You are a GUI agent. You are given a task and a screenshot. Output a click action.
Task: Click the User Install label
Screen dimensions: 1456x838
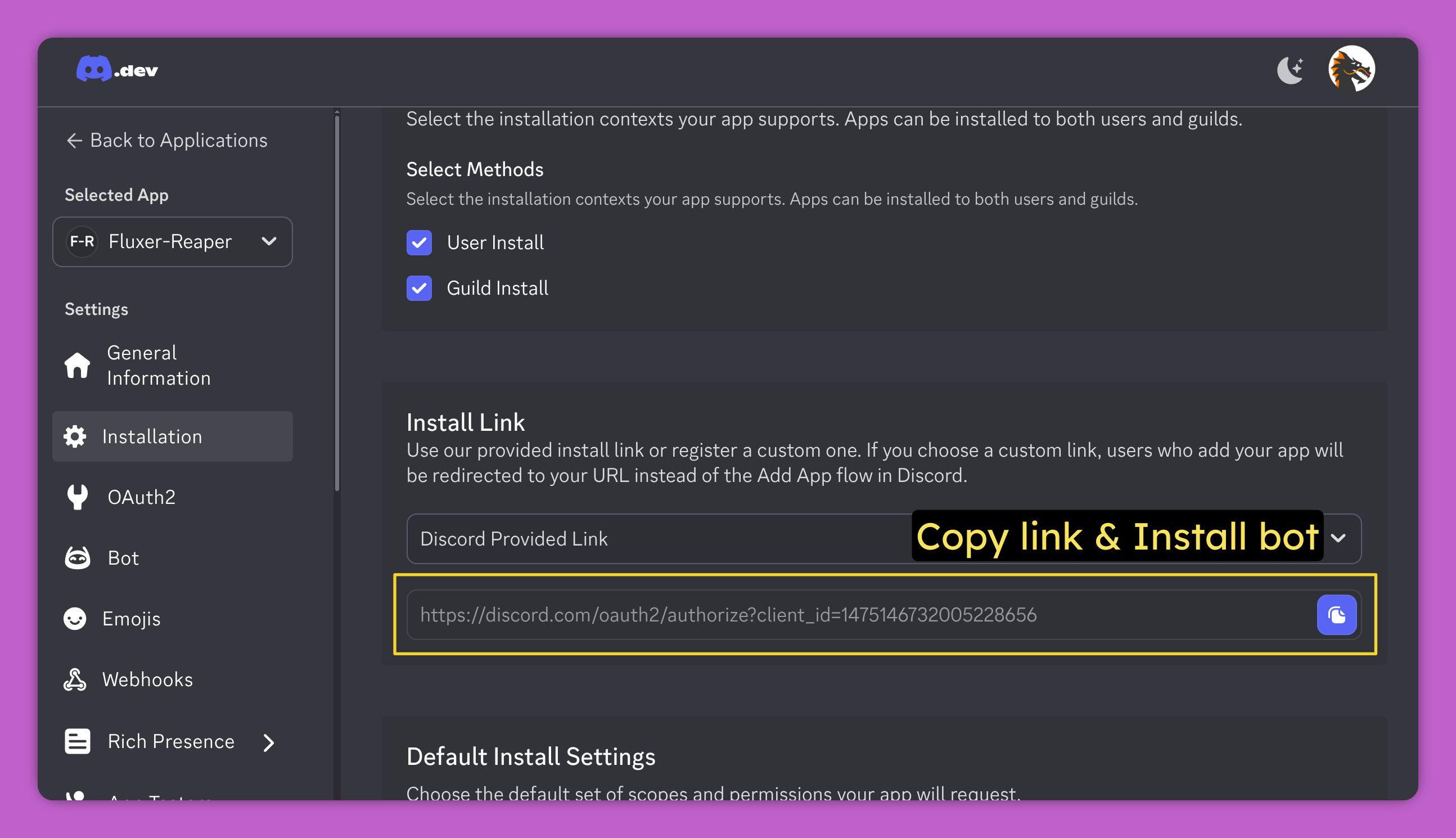click(x=495, y=242)
